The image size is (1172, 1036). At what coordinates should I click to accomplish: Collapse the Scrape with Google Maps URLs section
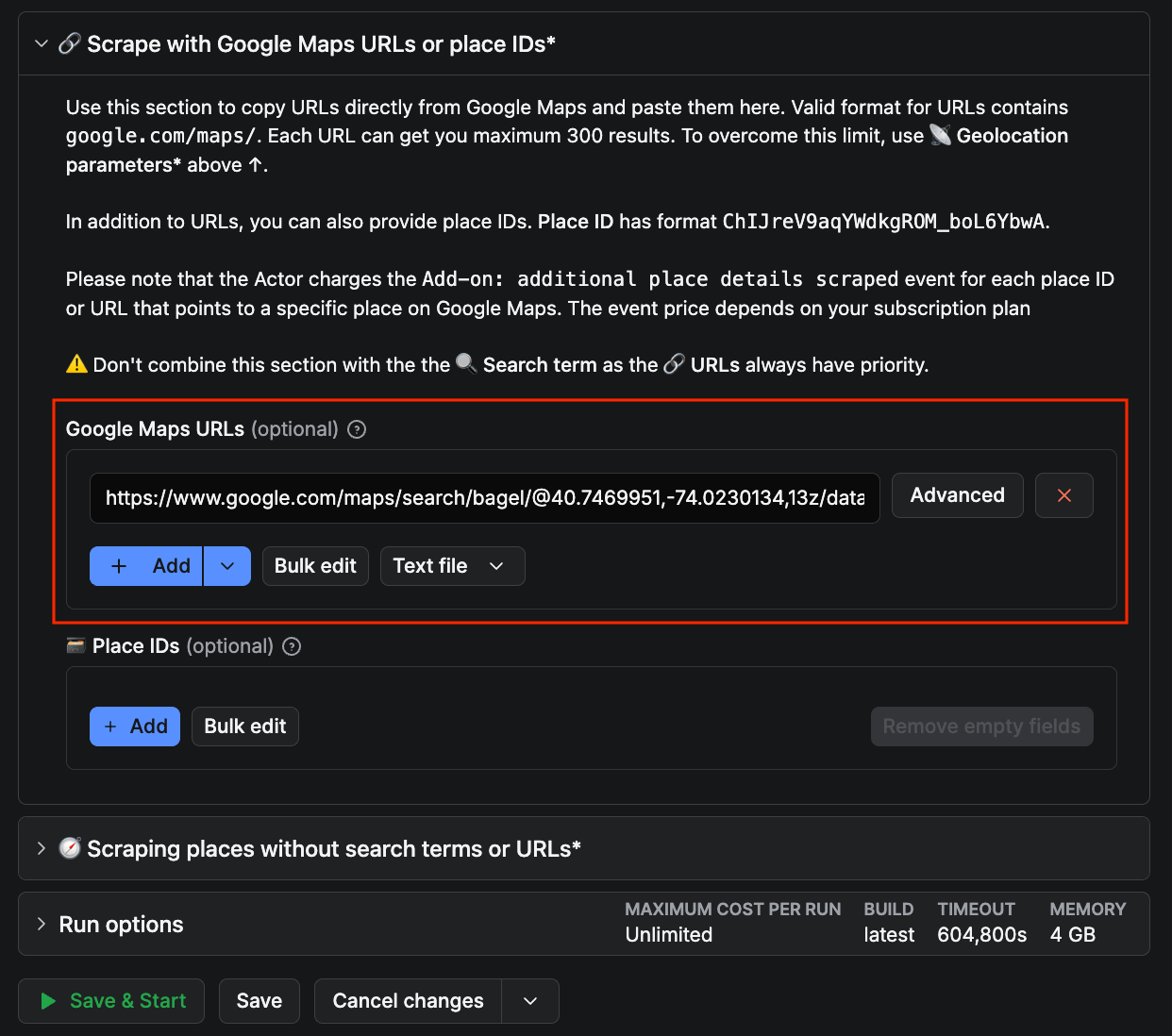click(x=42, y=44)
